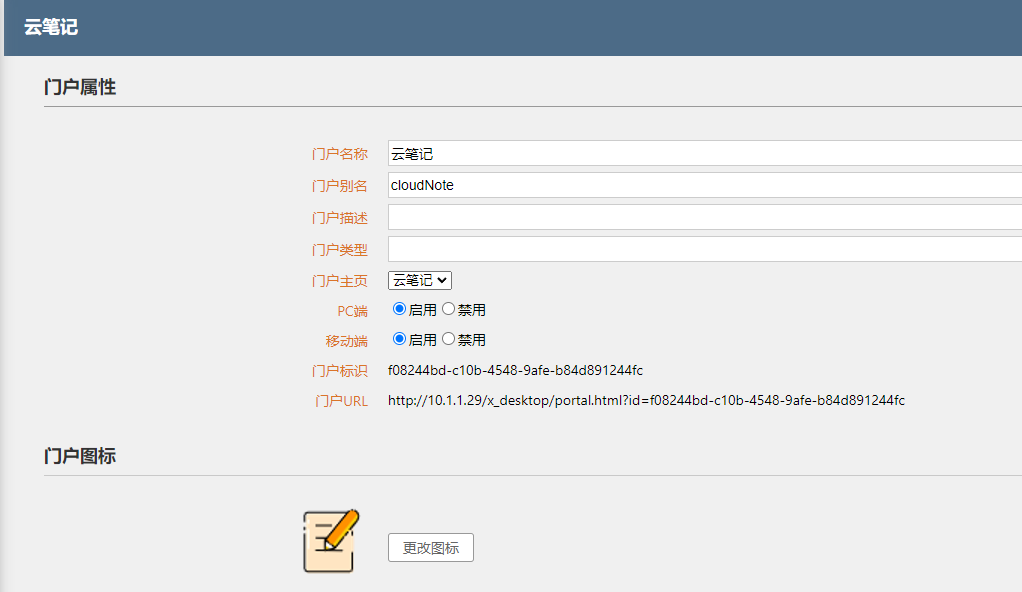Click the 门户URL label
Screen dimensions: 1022x592
coord(342,401)
